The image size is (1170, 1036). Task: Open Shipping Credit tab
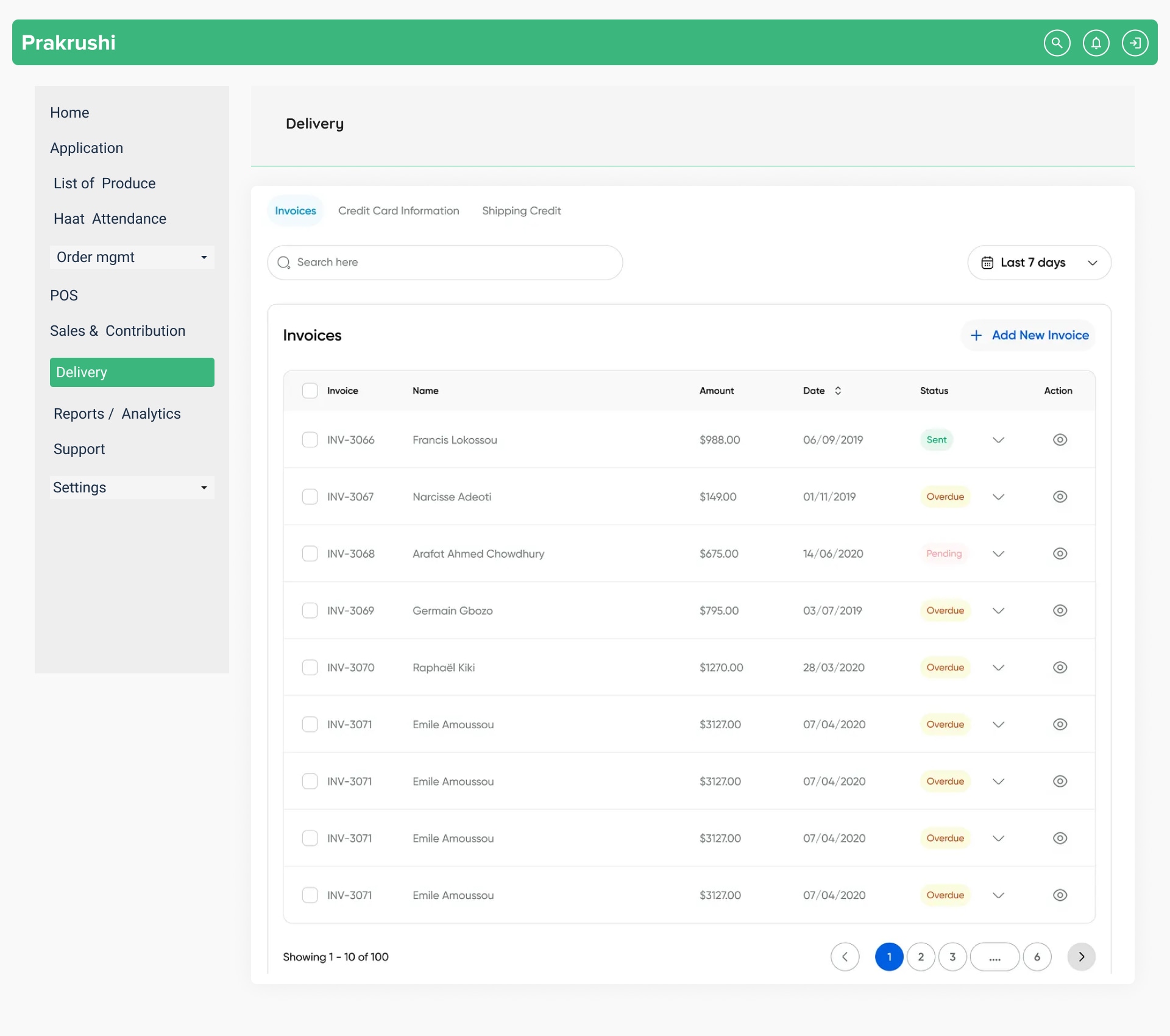pyautogui.click(x=521, y=211)
